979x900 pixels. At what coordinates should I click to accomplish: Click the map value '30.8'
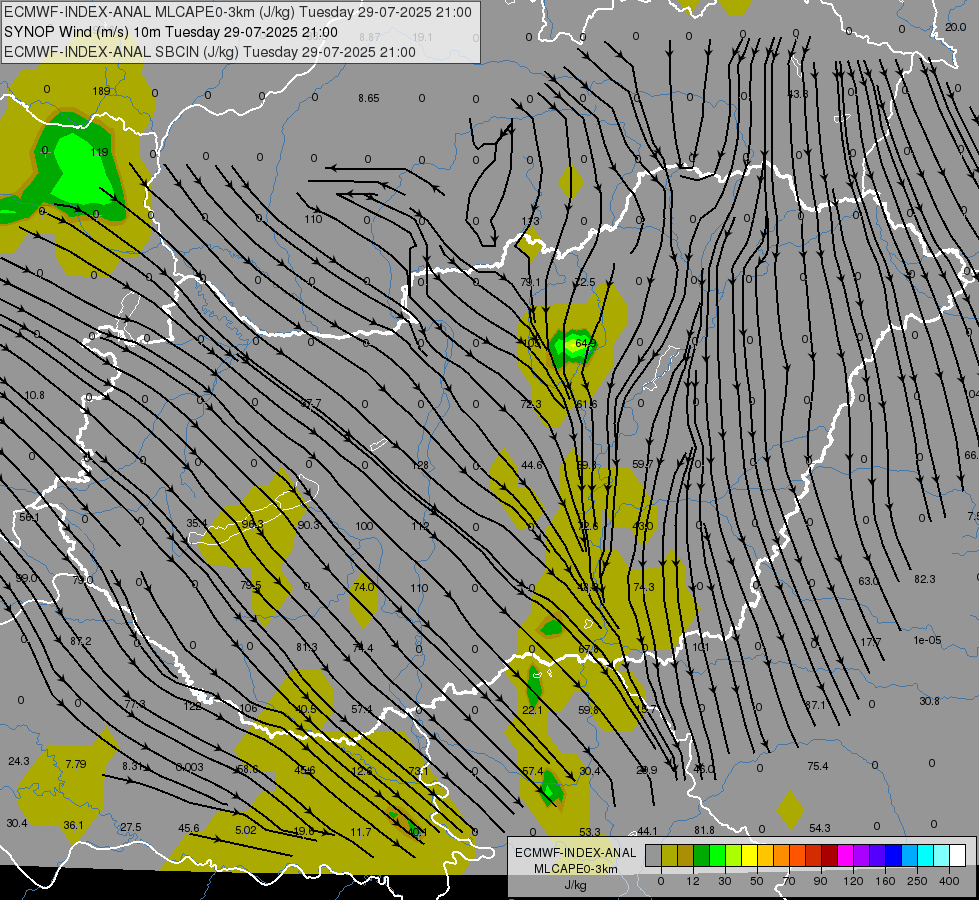tap(929, 701)
